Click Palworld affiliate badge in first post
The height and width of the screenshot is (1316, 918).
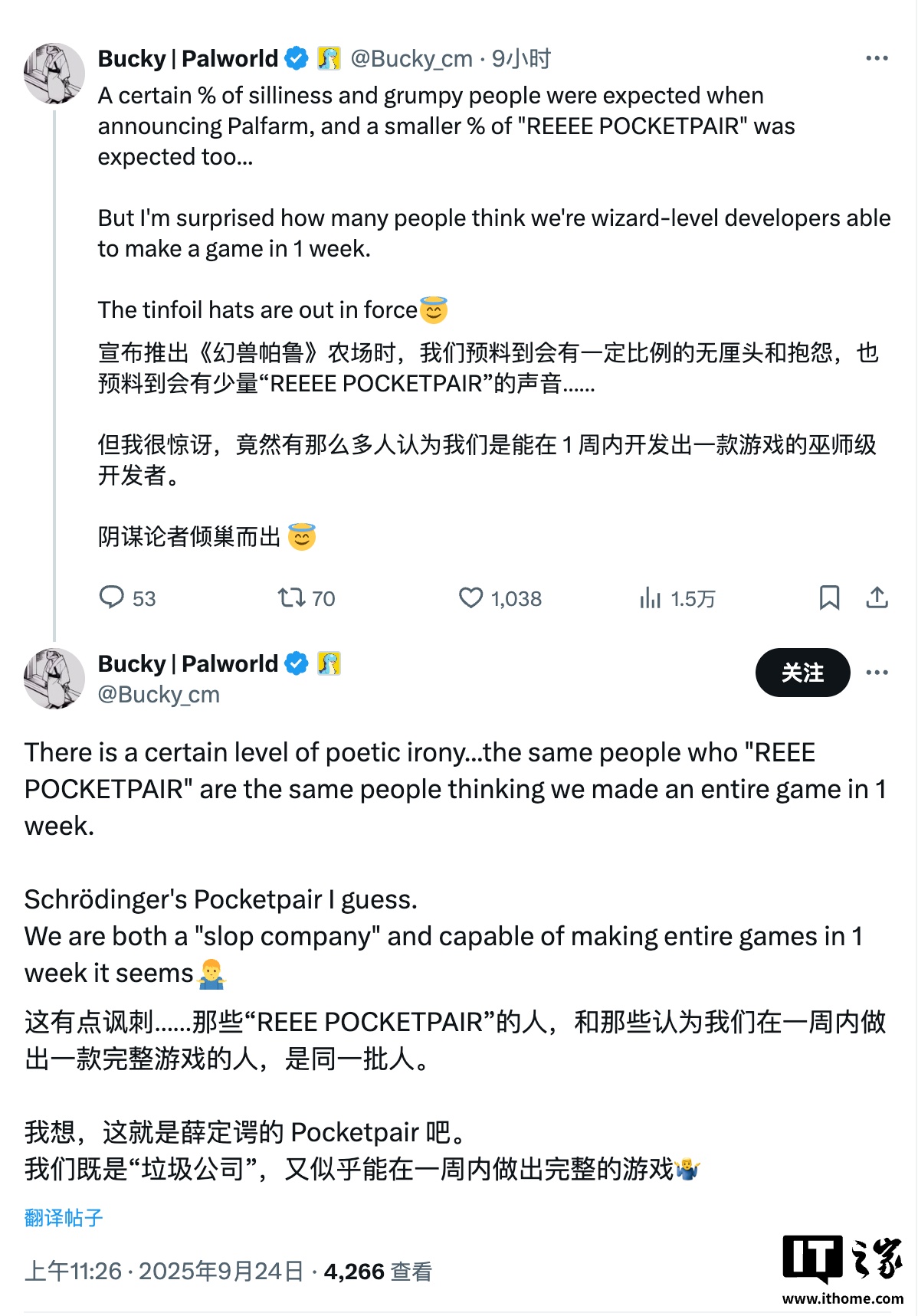click(x=329, y=58)
